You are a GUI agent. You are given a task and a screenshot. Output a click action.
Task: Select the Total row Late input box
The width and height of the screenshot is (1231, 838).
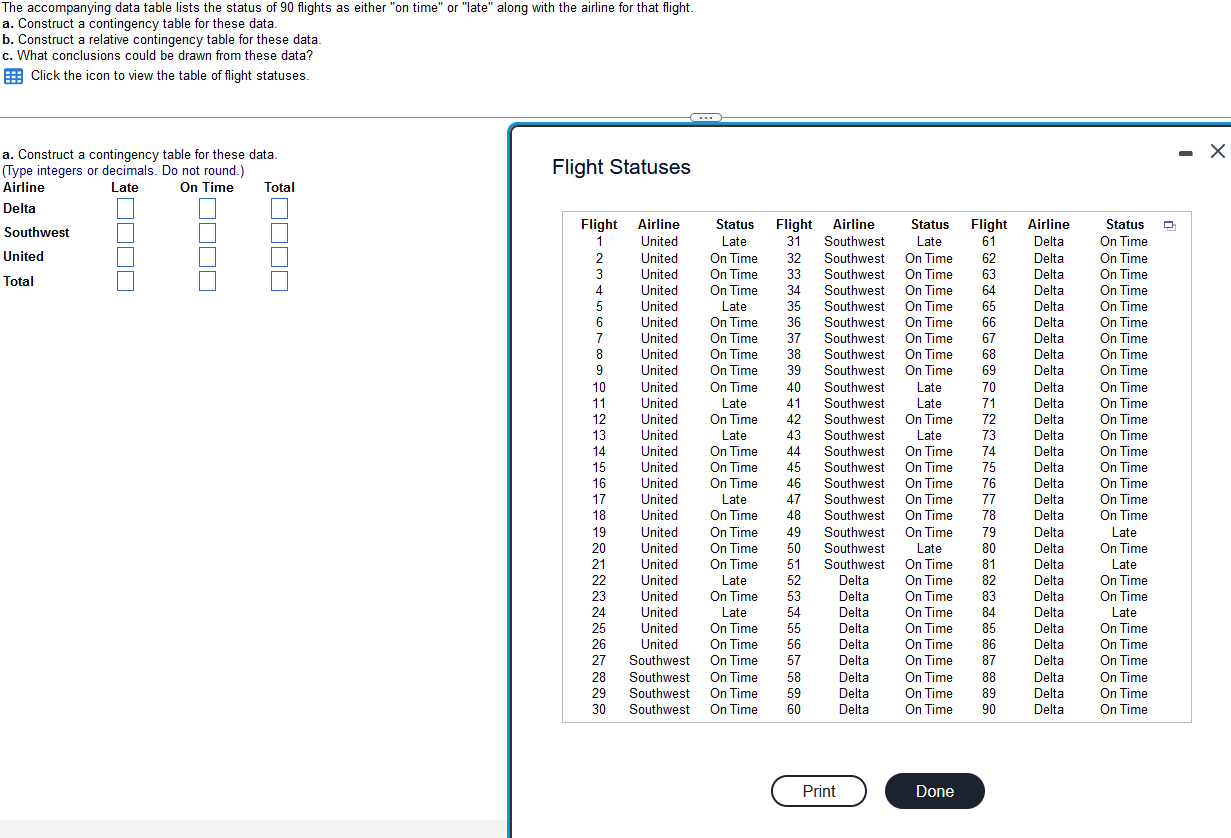[125, 281]
